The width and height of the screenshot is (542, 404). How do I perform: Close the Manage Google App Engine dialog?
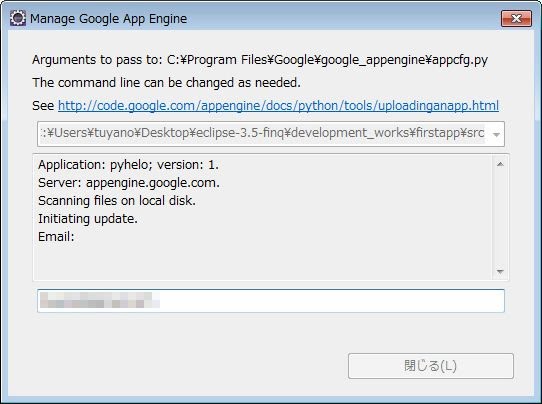516,18
